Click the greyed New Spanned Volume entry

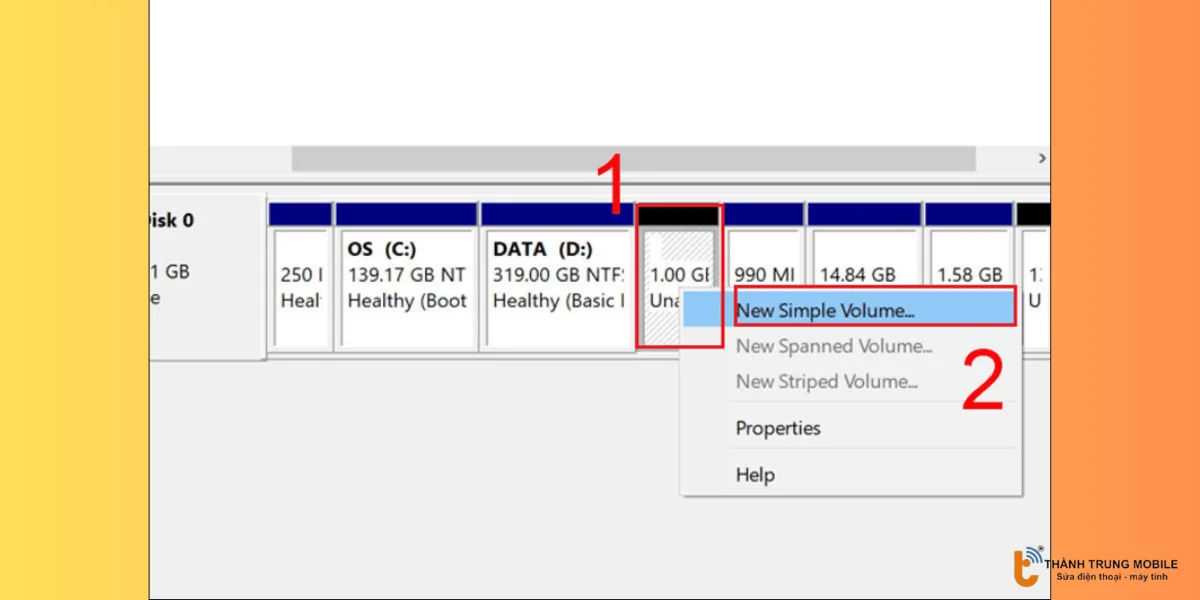(834, 347)
